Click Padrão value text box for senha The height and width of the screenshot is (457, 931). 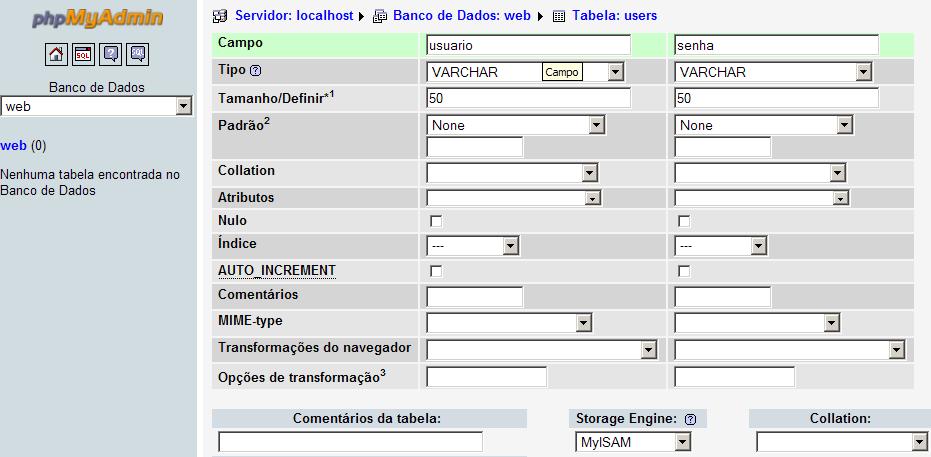click(723, 147)
